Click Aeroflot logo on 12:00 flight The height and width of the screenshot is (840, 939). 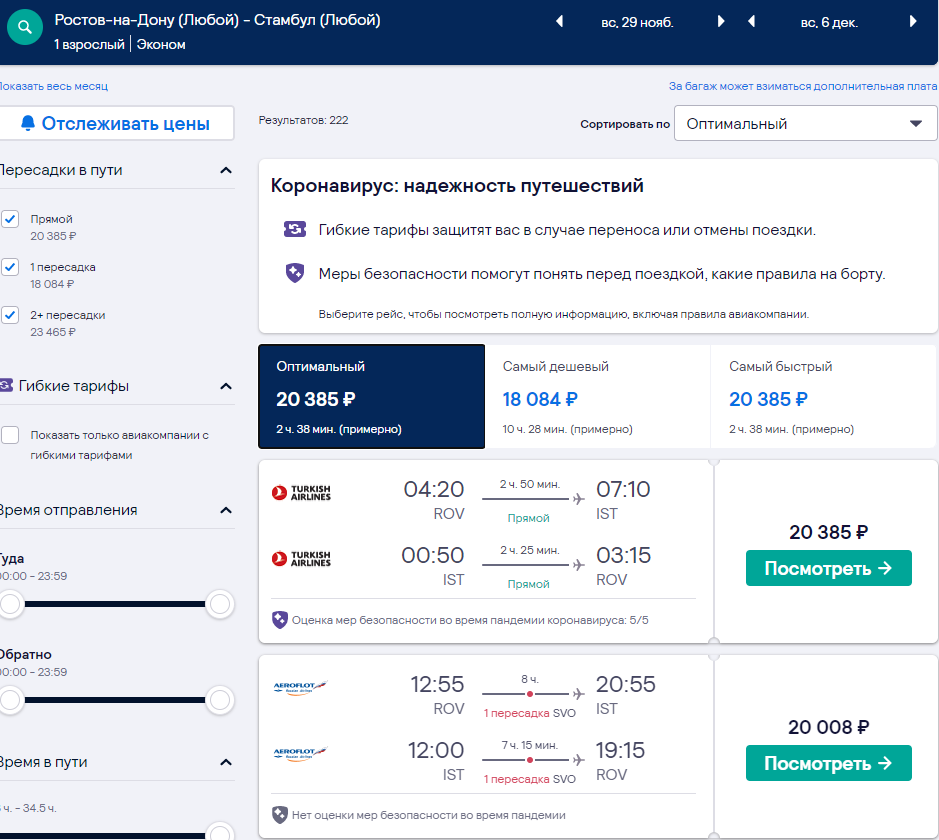pos(300,753)
